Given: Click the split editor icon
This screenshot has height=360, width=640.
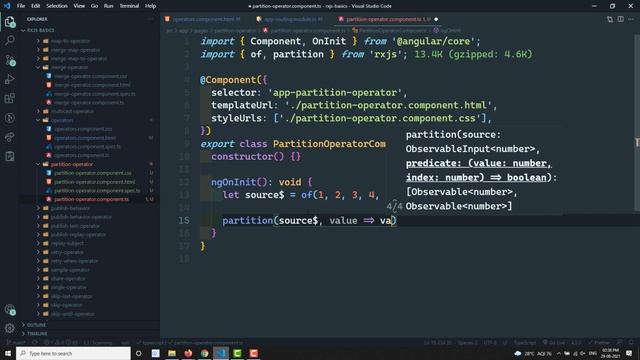Looking at the screenshot, I should tap(620, 19).
